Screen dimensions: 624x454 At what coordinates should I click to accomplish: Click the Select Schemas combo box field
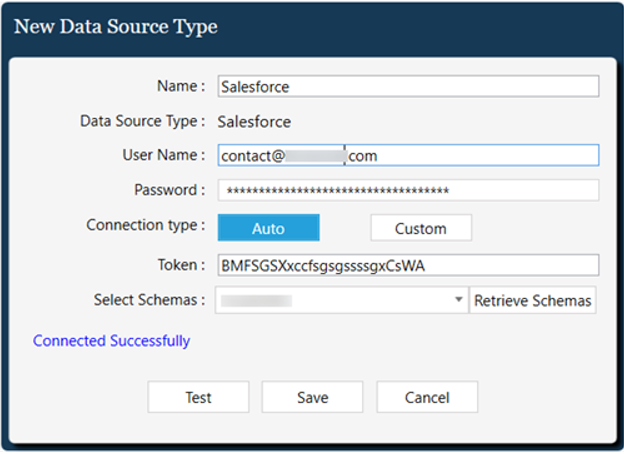(x=334, y=300)
